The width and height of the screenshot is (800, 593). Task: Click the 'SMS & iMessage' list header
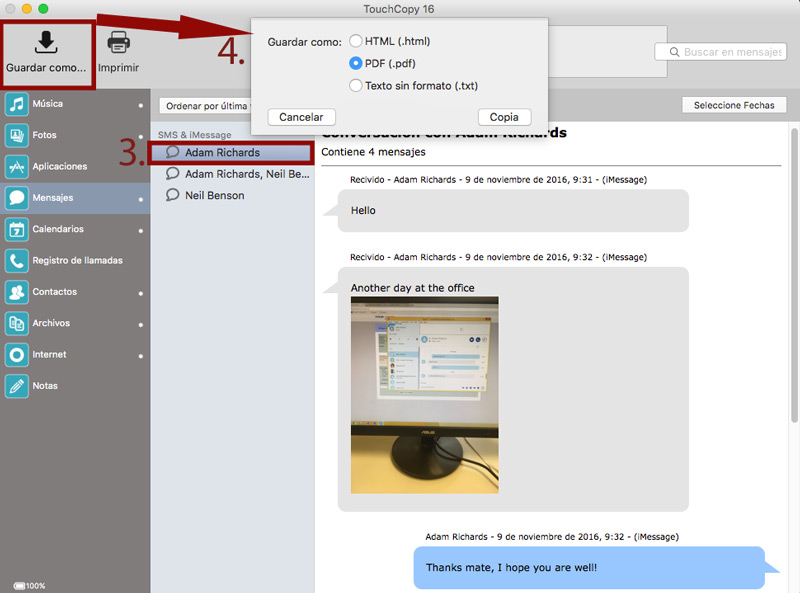[x=194, y=135]
